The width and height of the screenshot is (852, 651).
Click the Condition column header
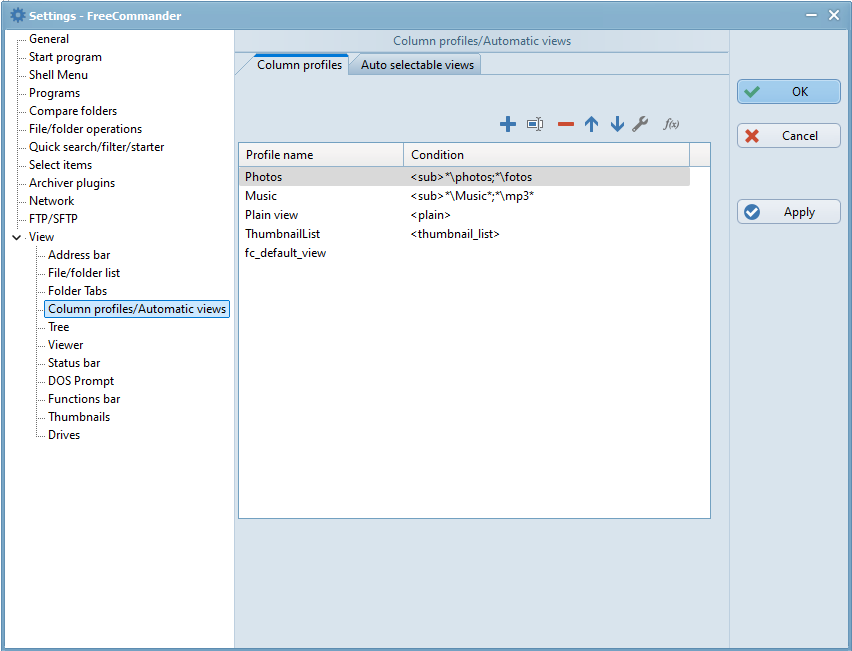(x=547, y=155)
